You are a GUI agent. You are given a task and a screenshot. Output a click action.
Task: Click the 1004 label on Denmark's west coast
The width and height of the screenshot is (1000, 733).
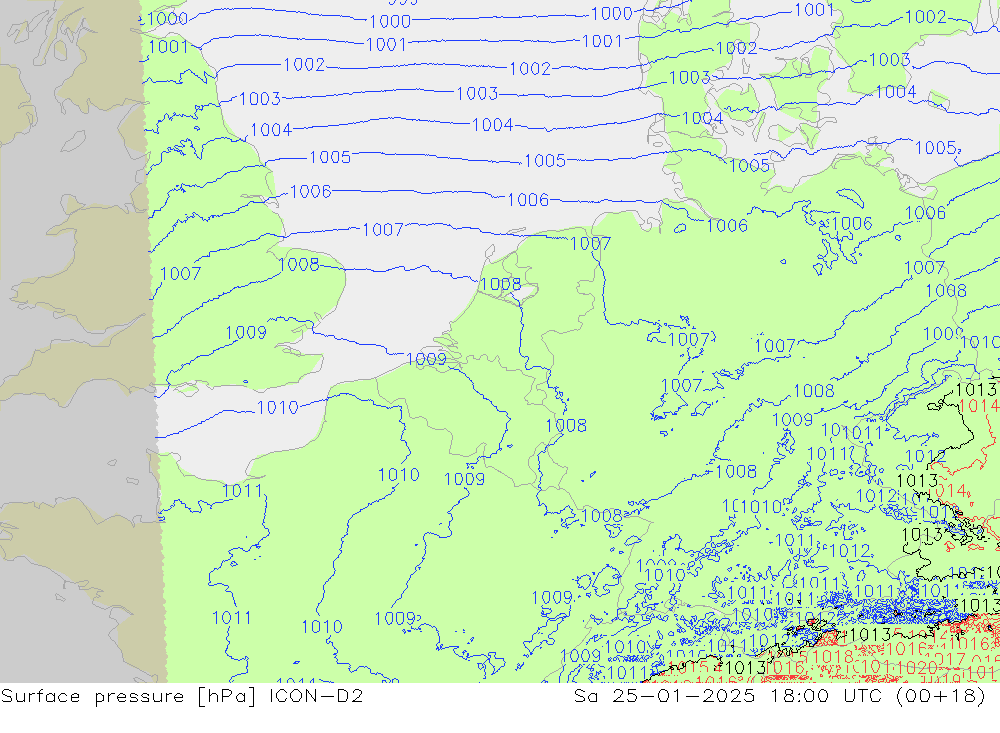tap(702, 118)
